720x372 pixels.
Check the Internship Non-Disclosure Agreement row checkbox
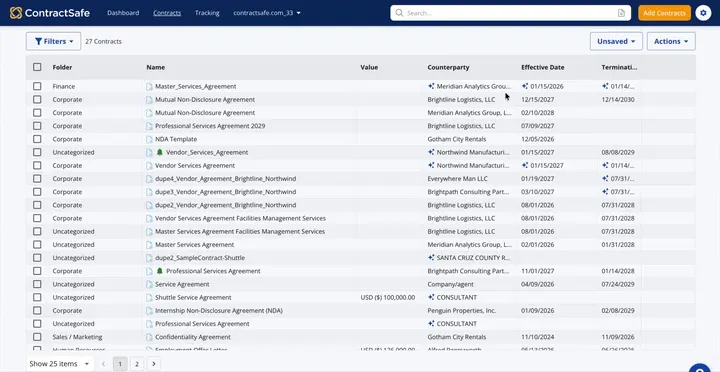tap(37, 310)
